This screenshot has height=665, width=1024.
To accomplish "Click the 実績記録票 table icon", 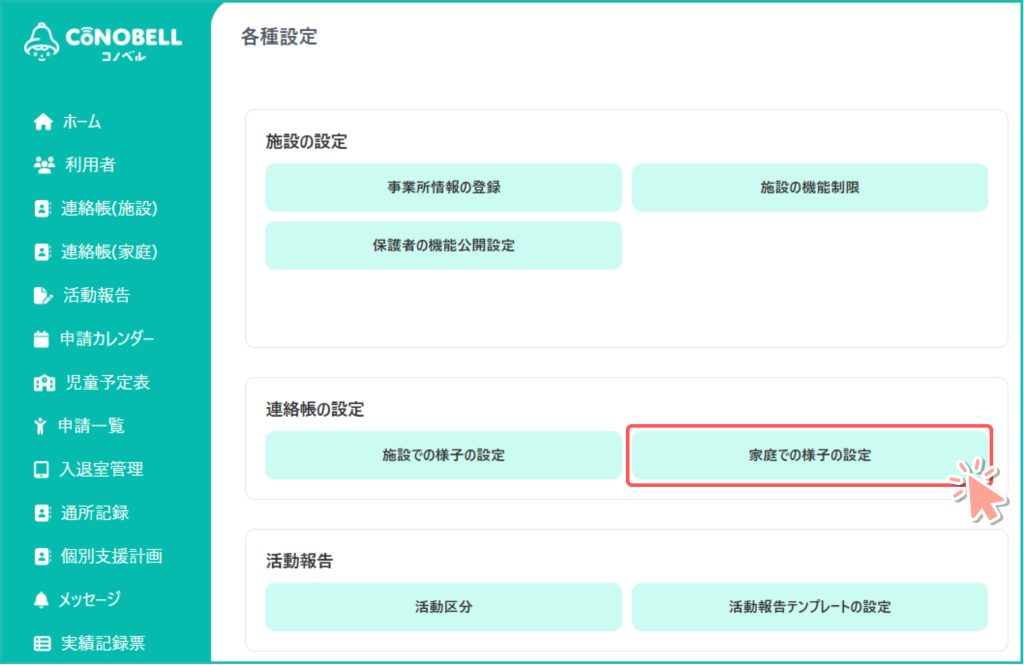I will coord(41,643).
